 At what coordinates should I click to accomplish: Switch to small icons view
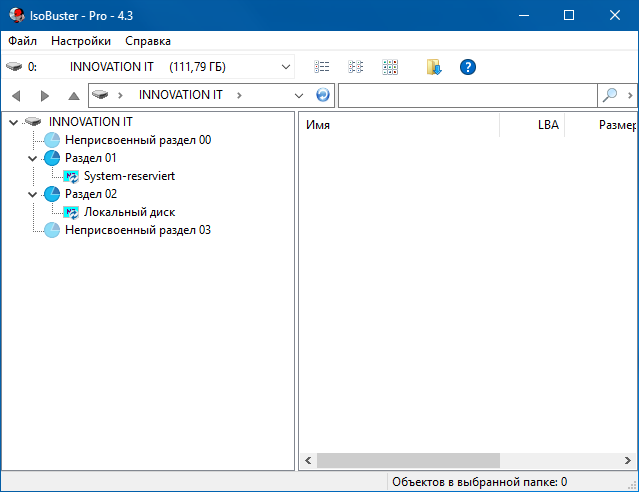[355, 67]
